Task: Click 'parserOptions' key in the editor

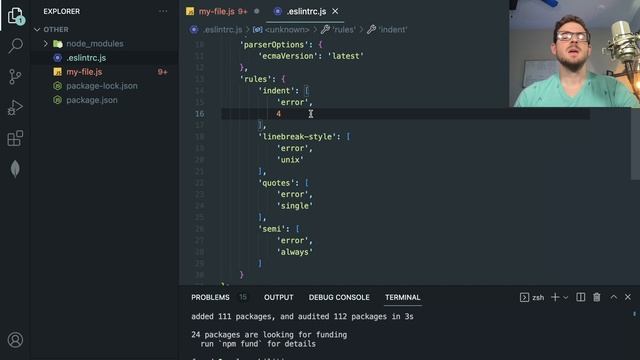Action: coord(274,44)
